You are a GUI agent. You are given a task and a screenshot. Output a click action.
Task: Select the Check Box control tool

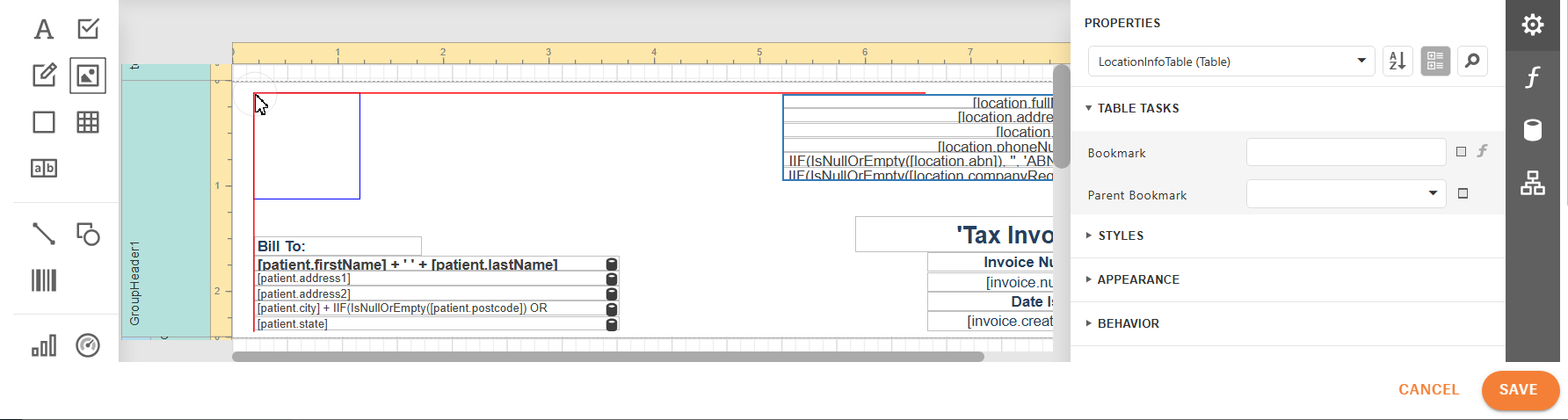(88, 30)
